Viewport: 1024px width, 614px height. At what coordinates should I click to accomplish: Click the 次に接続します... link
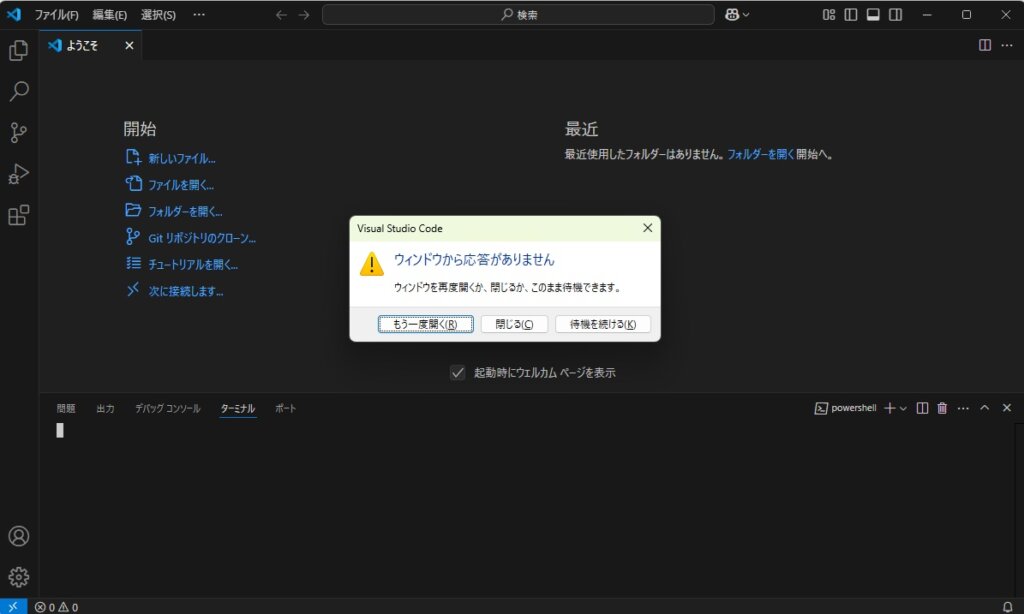pos(185,291)
